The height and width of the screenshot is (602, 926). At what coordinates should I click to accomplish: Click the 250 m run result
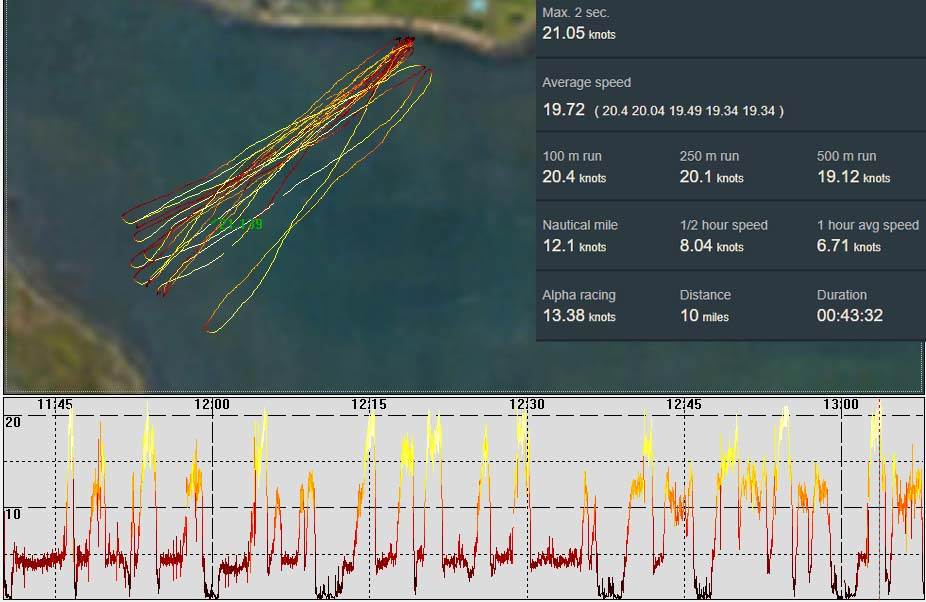(711, 177)
